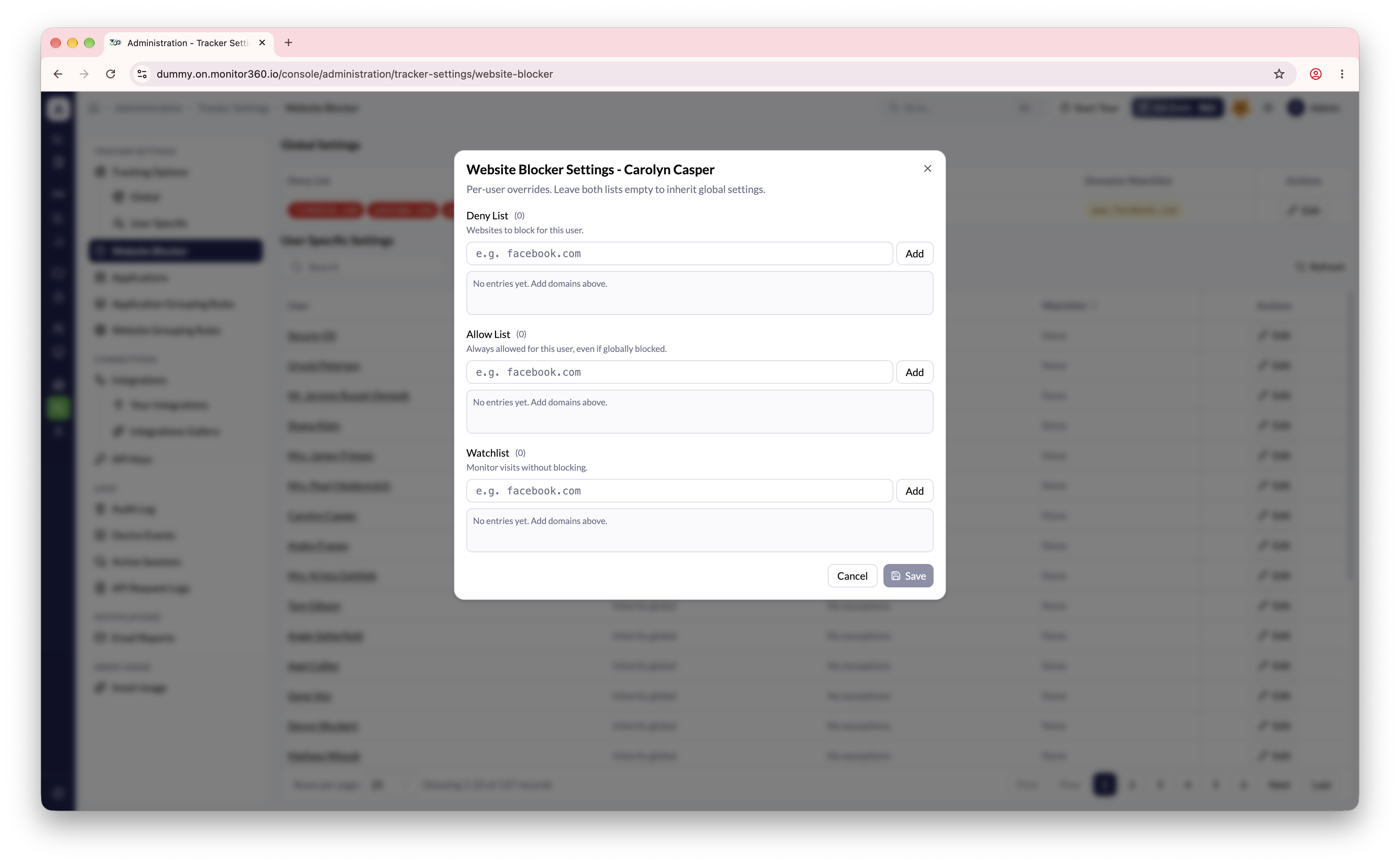1400x865 pixels.
Task: Add a domain to the Deny List
Action: point(914,253)
